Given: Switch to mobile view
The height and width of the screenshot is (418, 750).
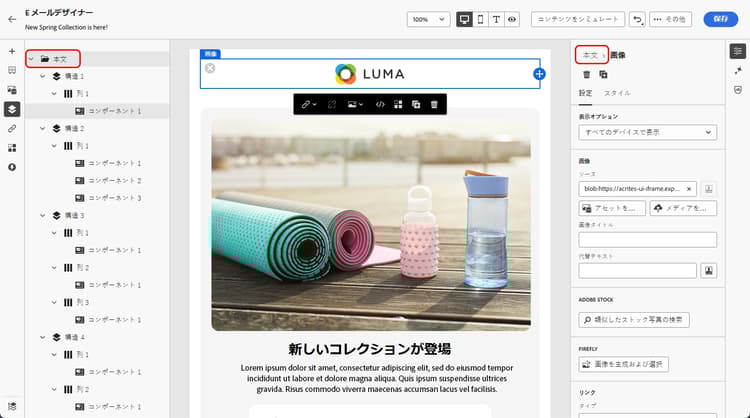Looking at the screenshot, I should click(x=480, y=20).
